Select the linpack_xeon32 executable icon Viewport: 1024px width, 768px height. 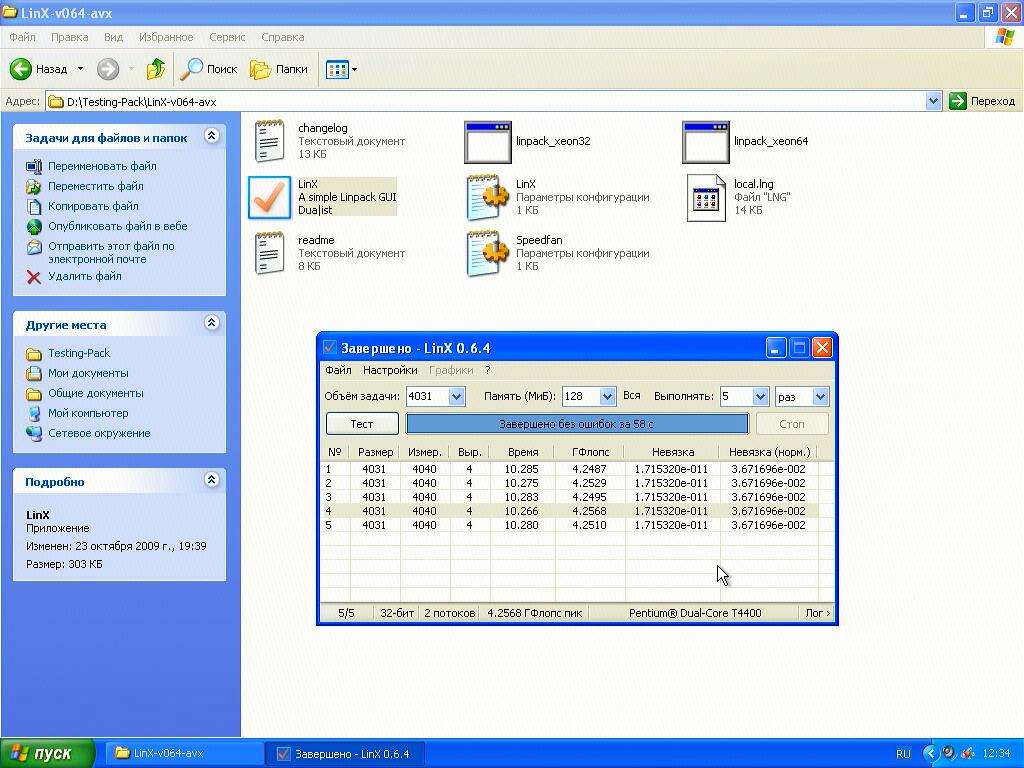click(x=488, y=142)
